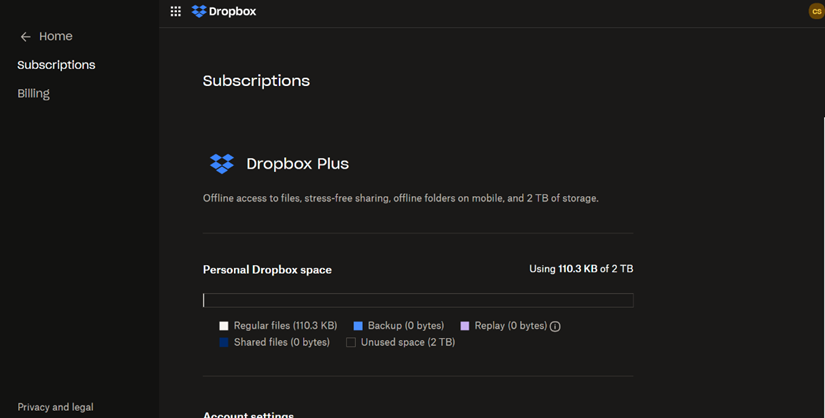
Task: Click the Personal Dropbox space label
Action: point(267,270)
